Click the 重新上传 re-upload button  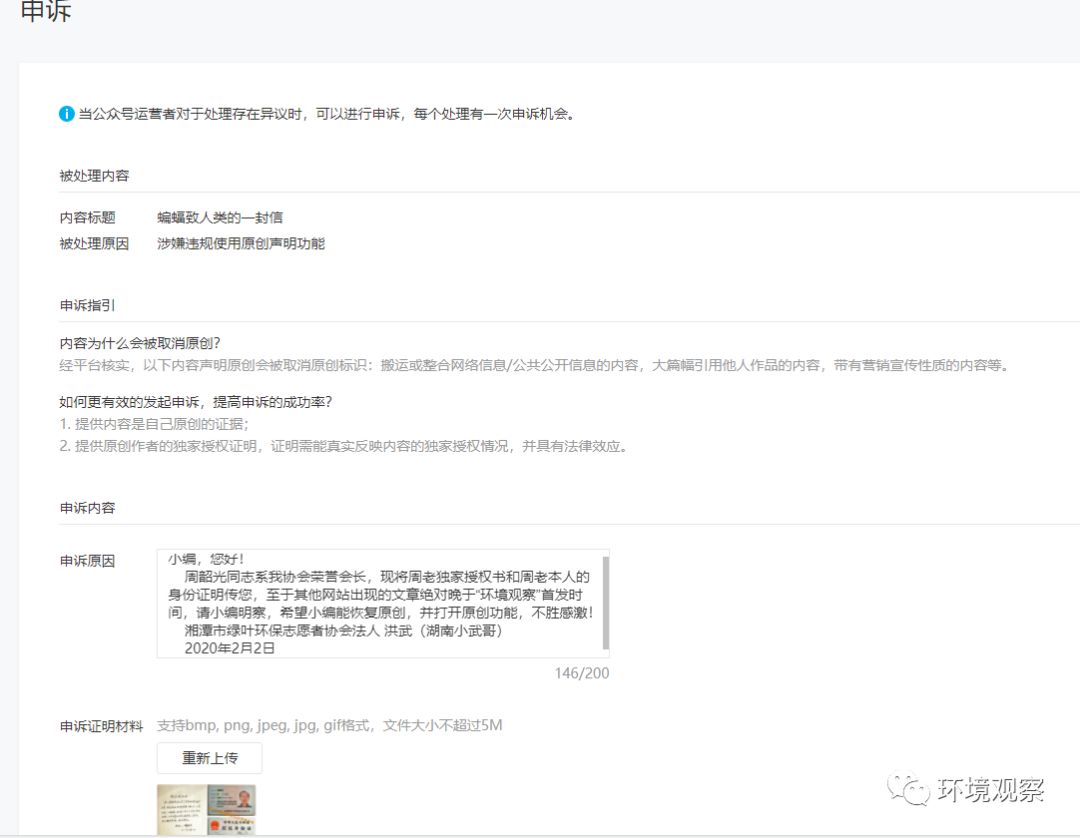coord(209,758)
